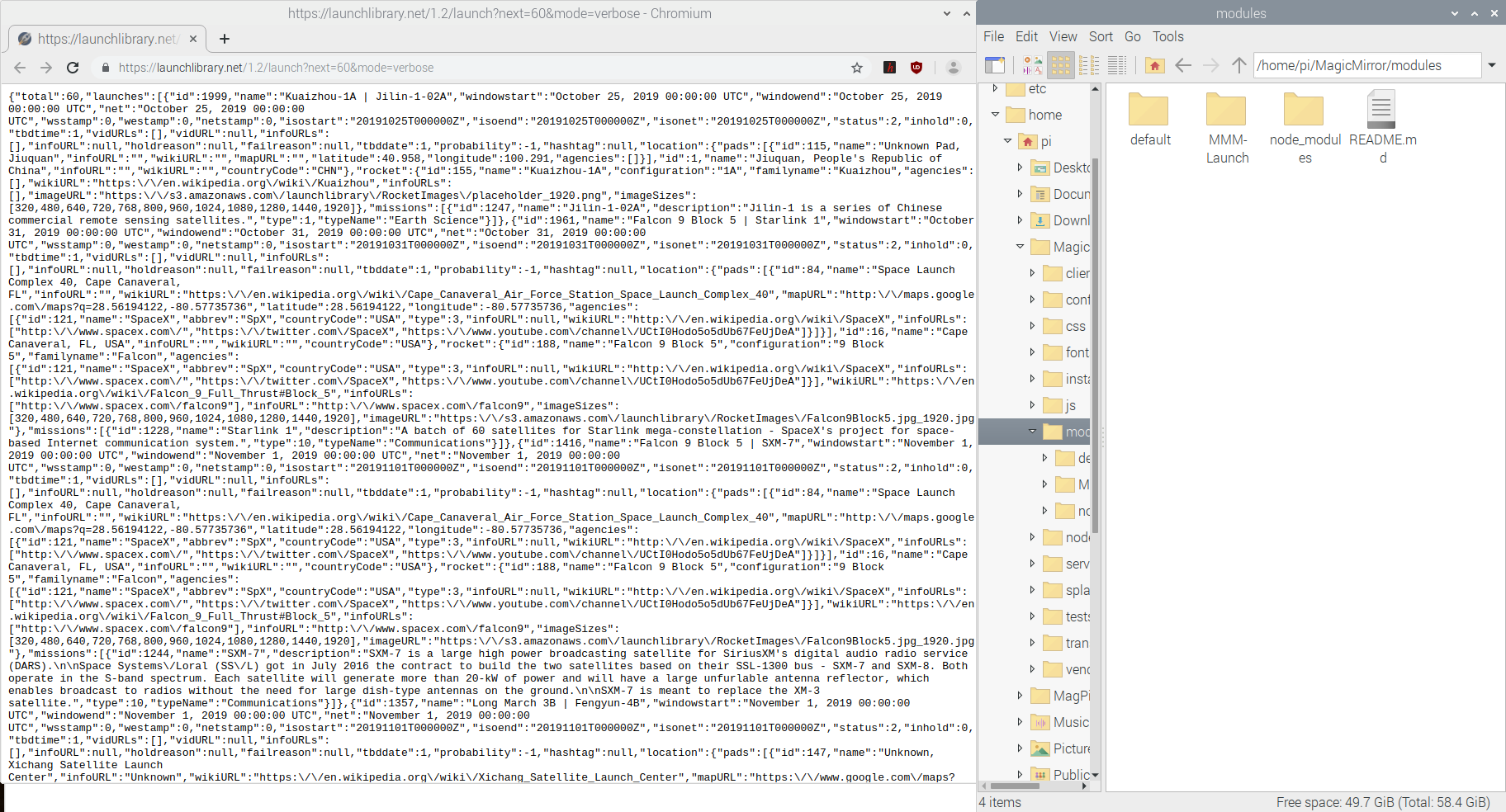Open the default folder icon
This screenshot has width=1506, height=812.
pos(1148,110)
